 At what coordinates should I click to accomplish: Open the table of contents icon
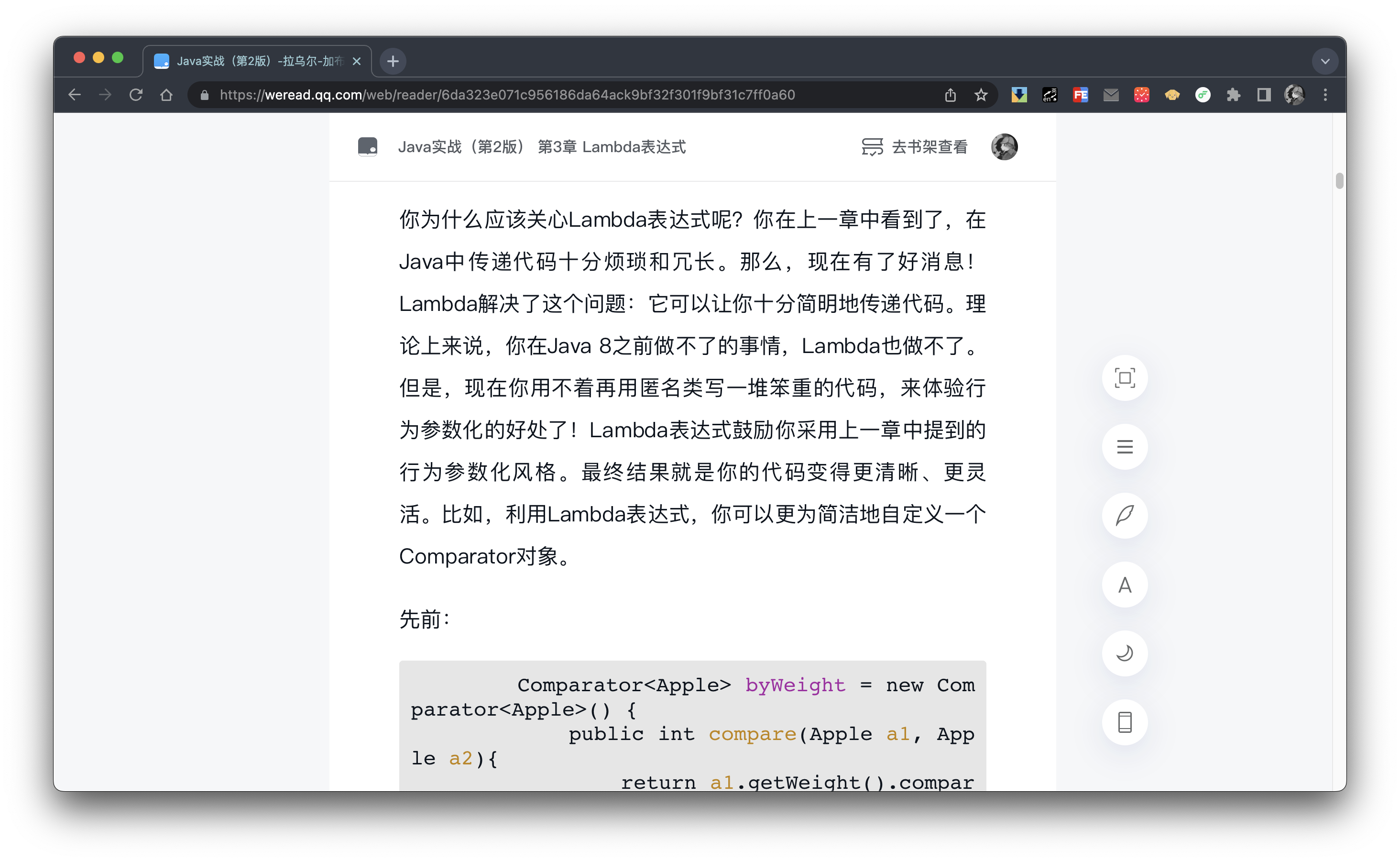(1124, 447)
